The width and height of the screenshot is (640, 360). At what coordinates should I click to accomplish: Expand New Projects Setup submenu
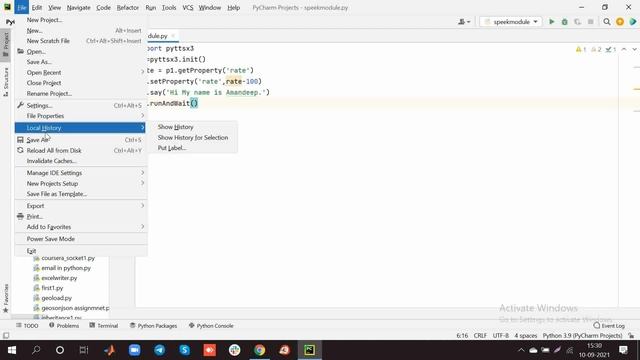[80, 183]
